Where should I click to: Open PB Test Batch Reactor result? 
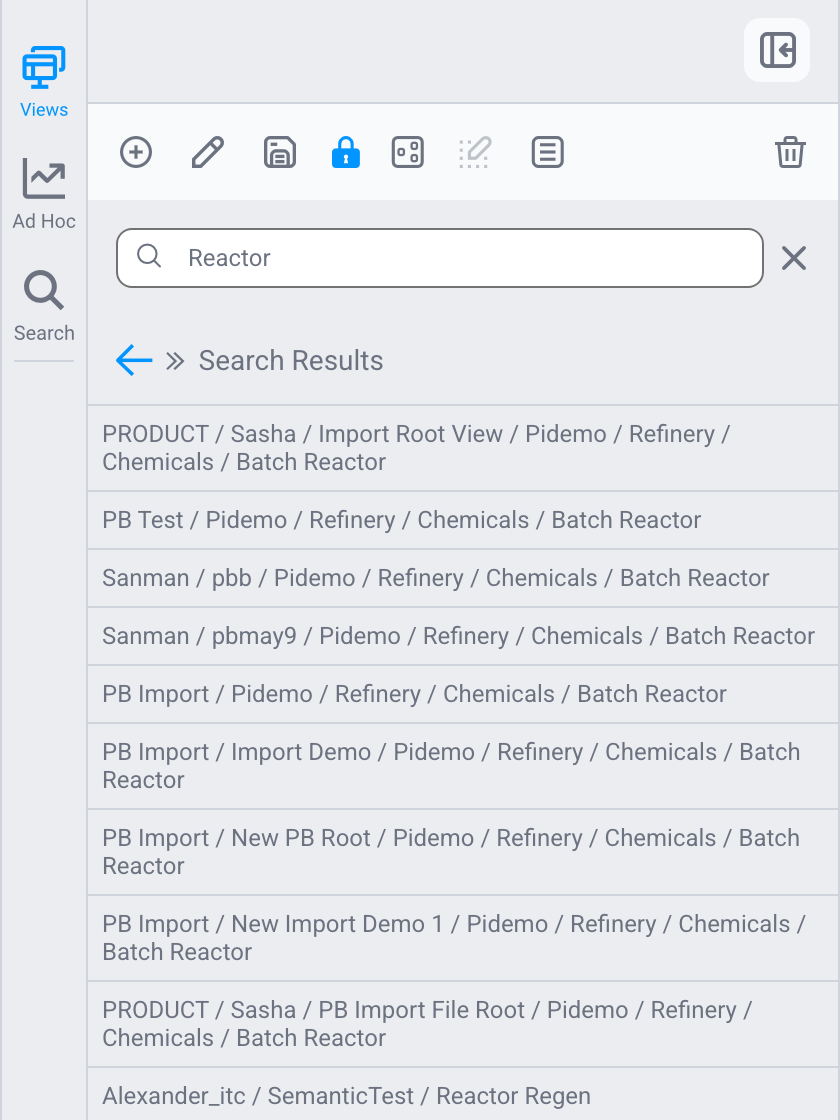coord(463,520)
